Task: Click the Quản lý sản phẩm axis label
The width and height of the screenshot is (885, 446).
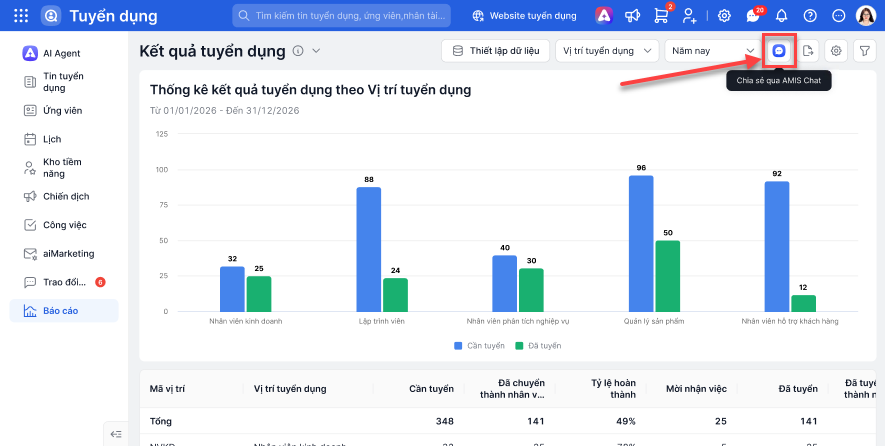Action: 654,321
